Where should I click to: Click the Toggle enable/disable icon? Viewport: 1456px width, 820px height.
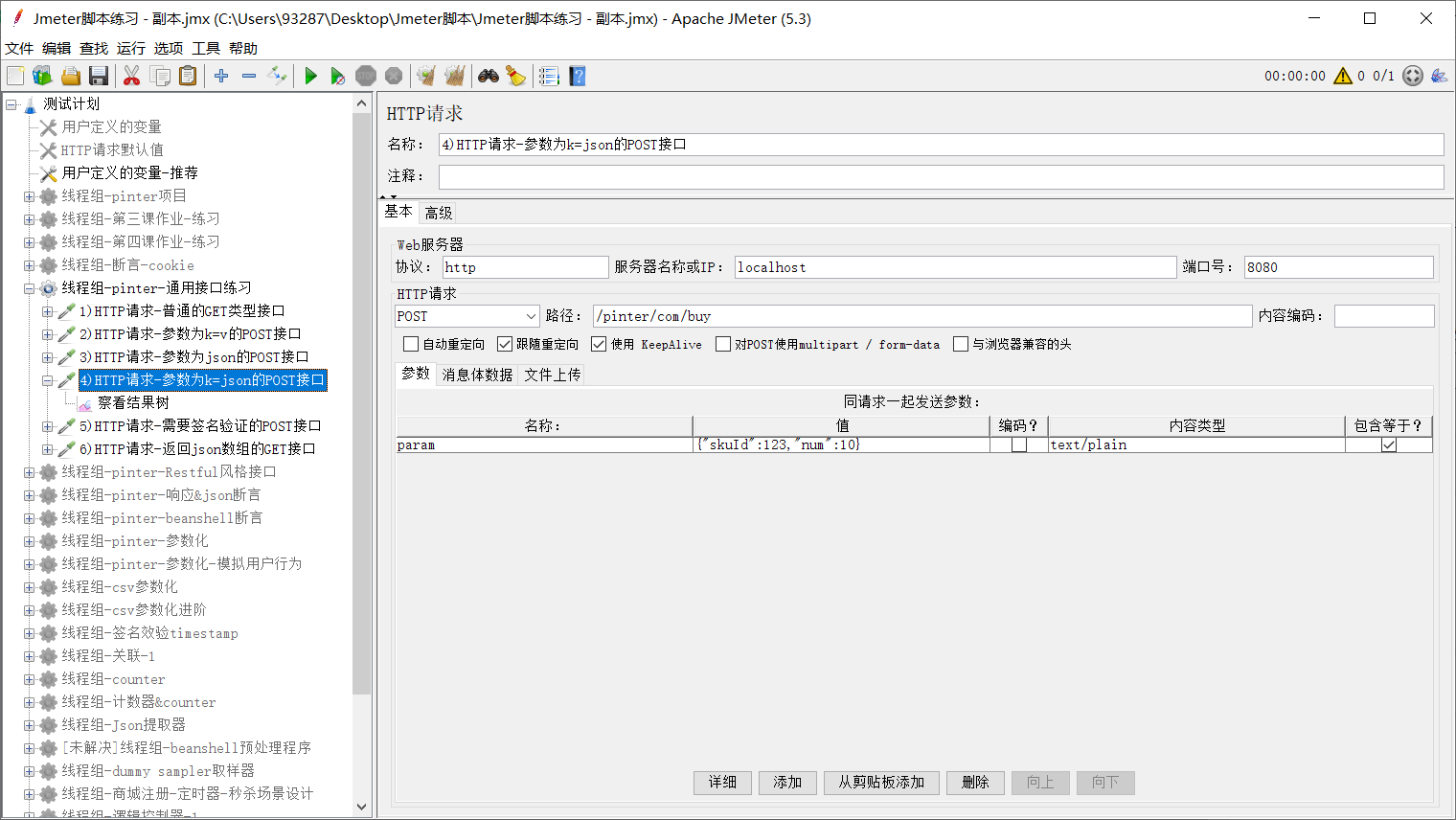coord(277,76)
